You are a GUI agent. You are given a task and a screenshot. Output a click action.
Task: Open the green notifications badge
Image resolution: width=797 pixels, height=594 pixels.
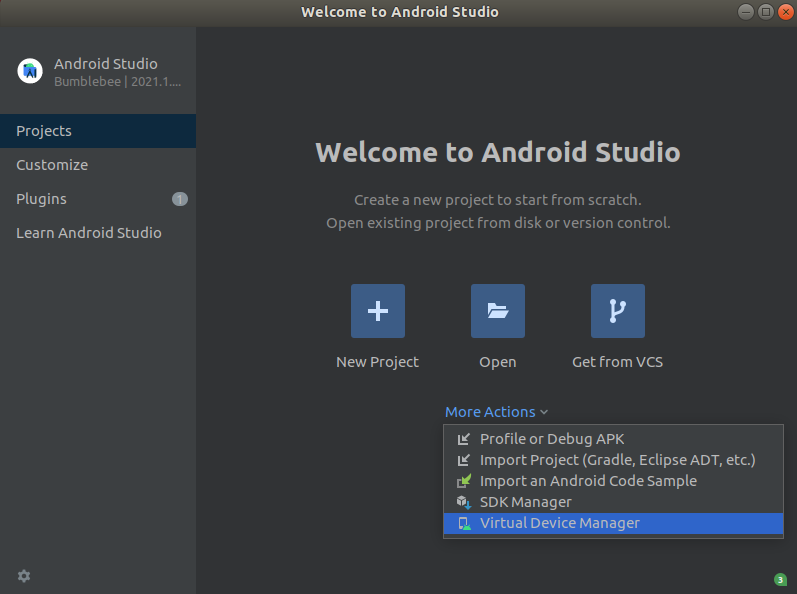(x=780, y=579)
